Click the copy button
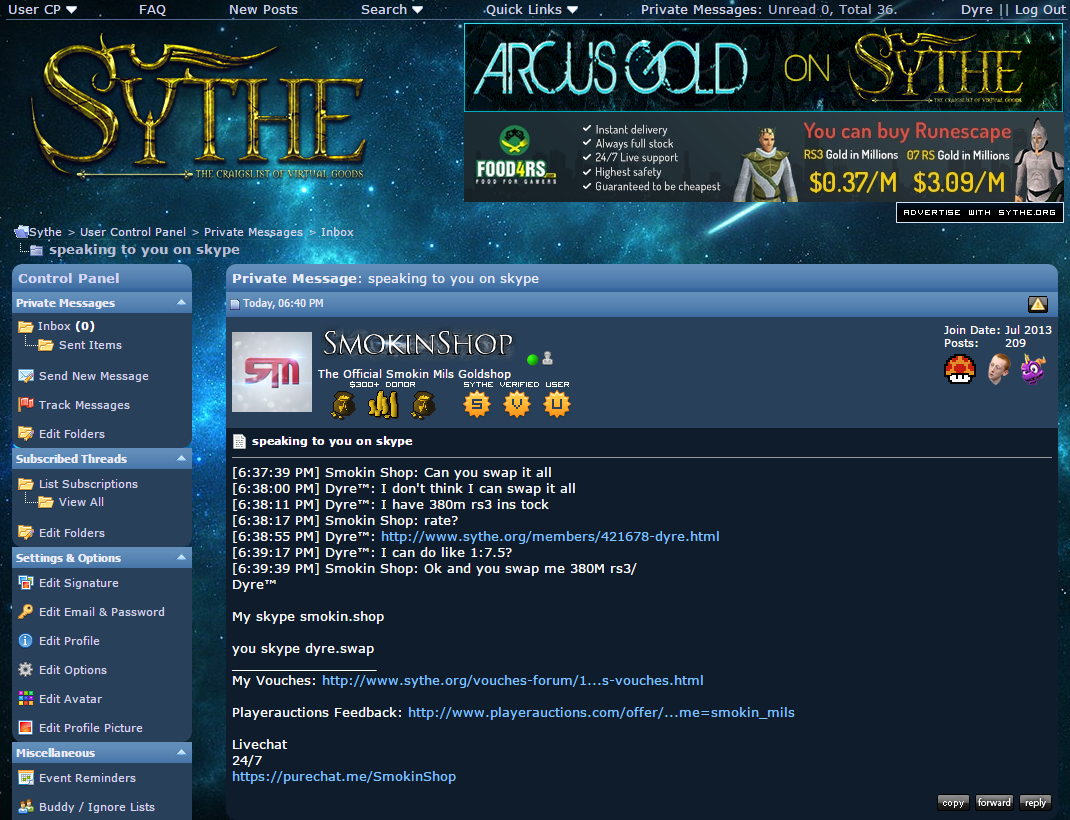Screen dimensions: 1070x820 [953, 802]
